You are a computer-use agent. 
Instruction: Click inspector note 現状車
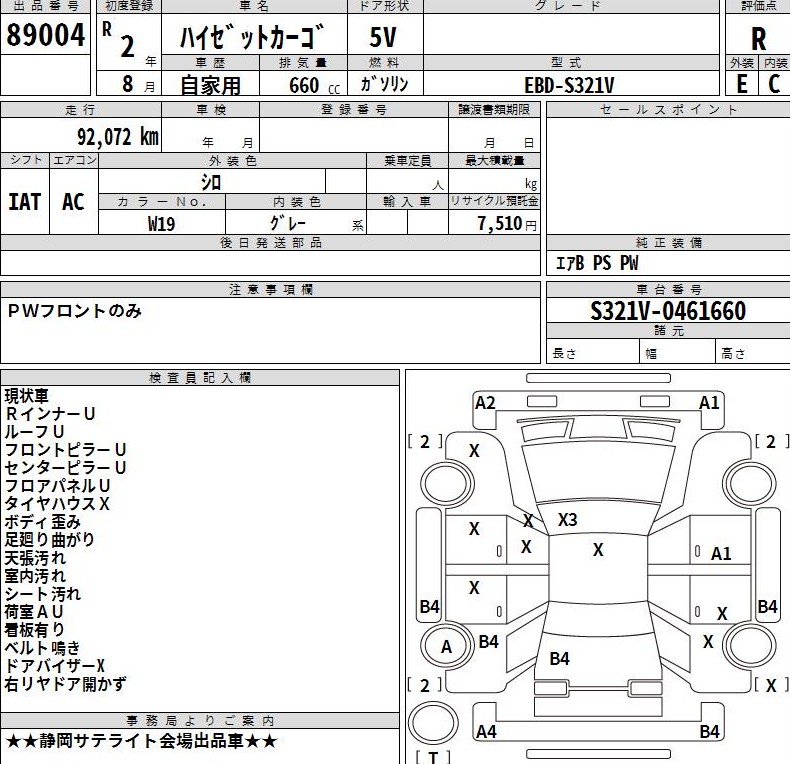[27, 396]
